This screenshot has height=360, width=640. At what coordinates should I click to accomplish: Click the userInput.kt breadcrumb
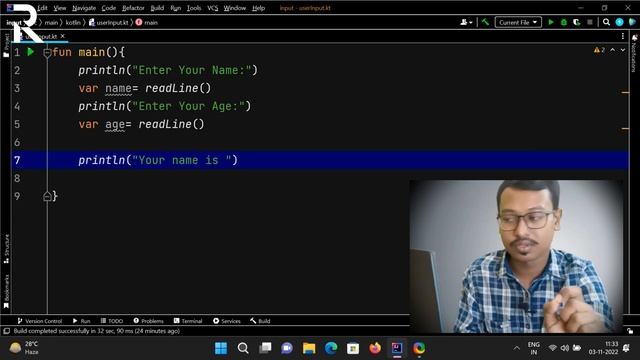(x=109, y=22)
